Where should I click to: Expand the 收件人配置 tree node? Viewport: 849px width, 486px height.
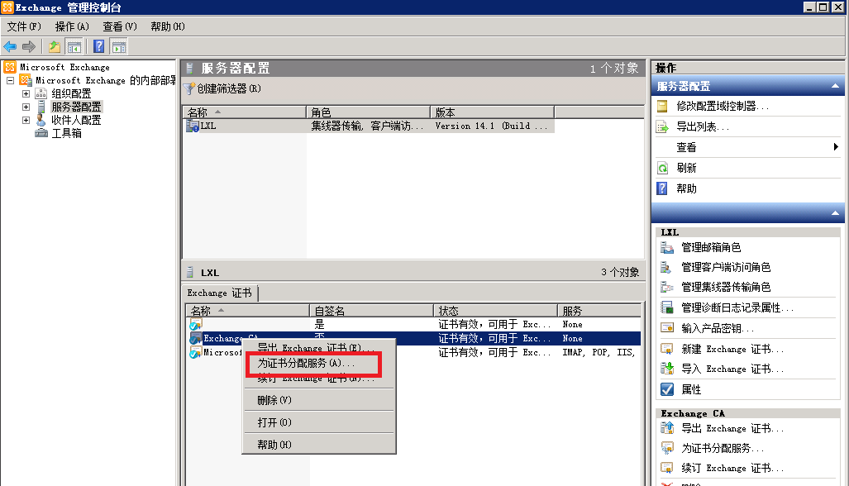coord(26,120)
